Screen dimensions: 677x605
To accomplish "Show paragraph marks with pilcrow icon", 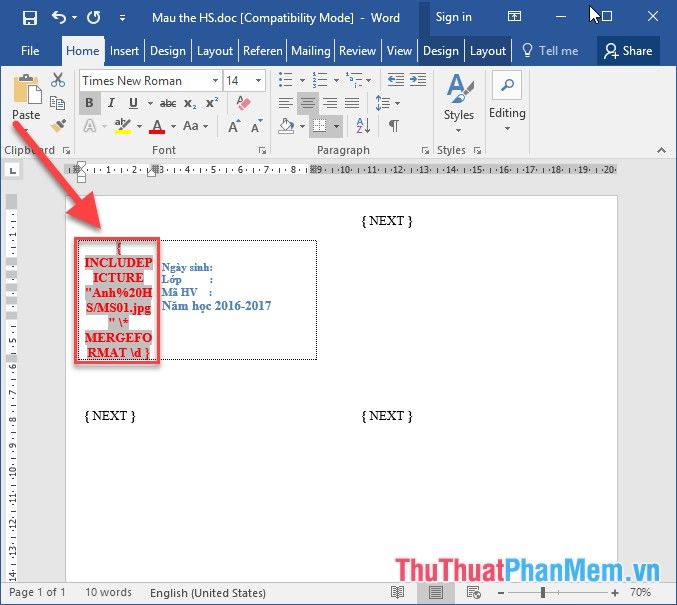I will (394, 126).
